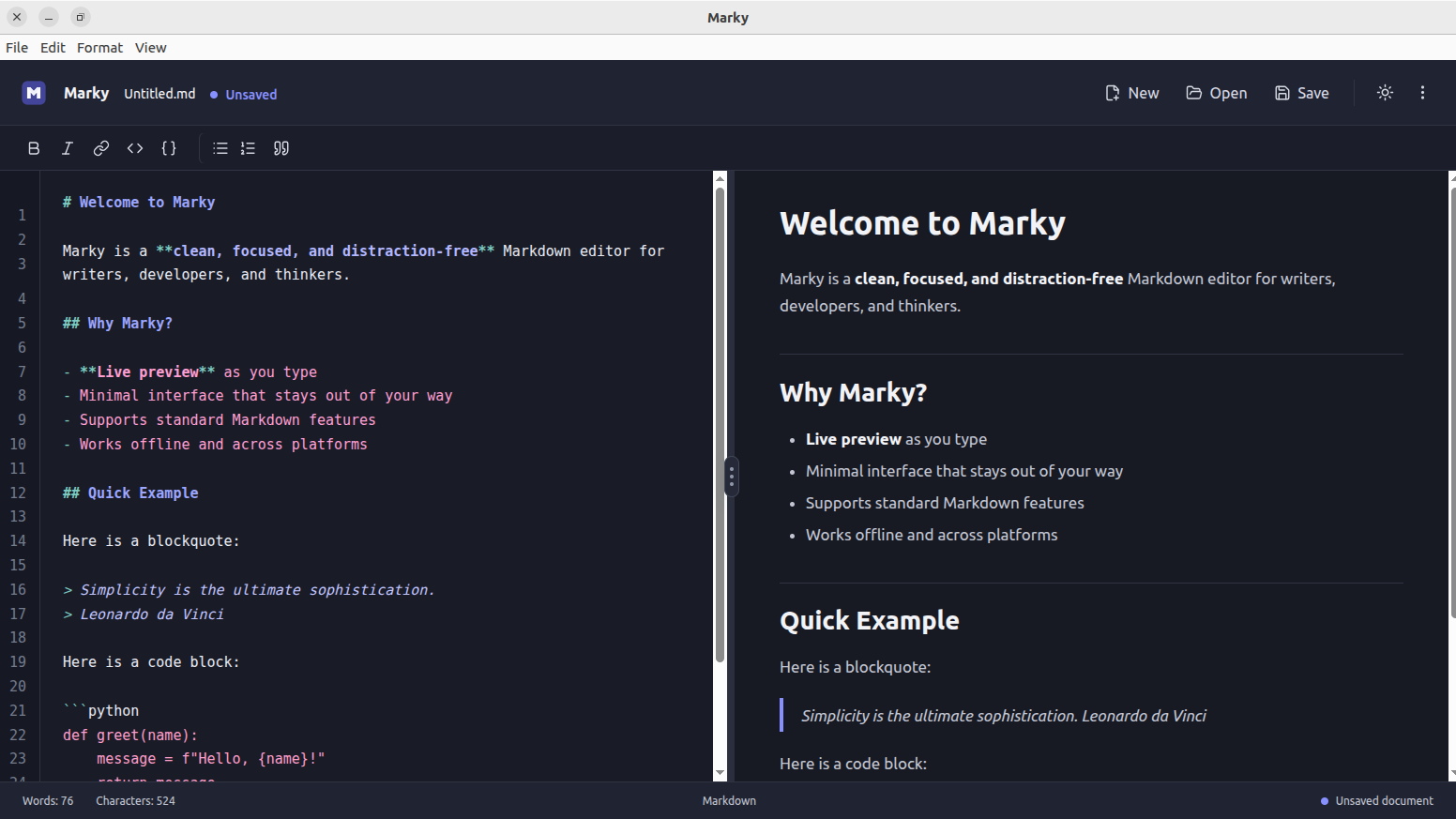Click the 'def greet(name):' code line
The height and width of the screenshot is (819, 1456).
click(x=130, y=736)
